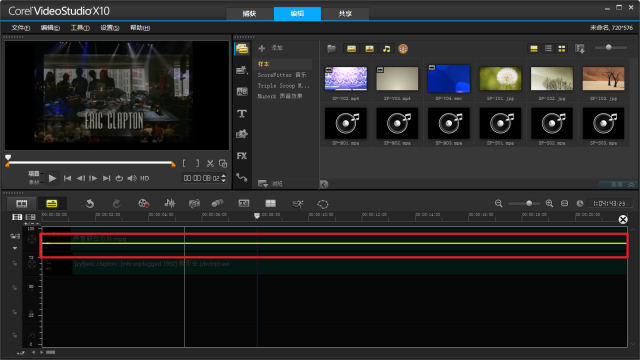Image resolution: width=640 pixels, height=360 pixels.
Task: Adjust the thumbnail size slider
Action: (x=609, y=47)
